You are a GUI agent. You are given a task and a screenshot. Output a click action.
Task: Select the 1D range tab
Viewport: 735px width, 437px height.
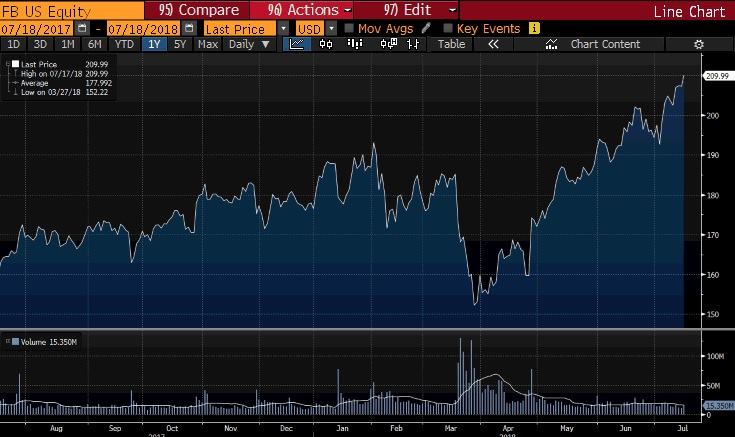pyautogui.click(x=14, y=44)
